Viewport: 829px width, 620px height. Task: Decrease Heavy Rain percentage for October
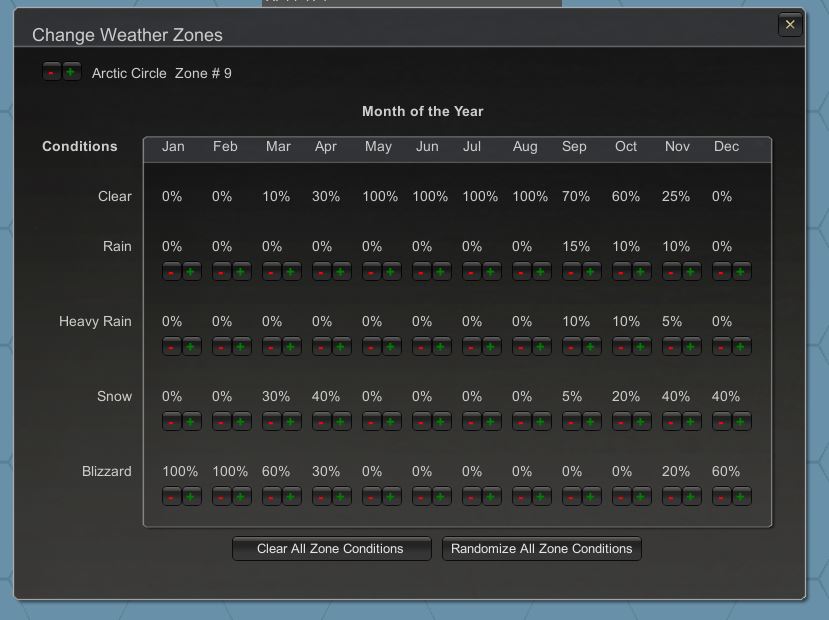click(621, 347)
